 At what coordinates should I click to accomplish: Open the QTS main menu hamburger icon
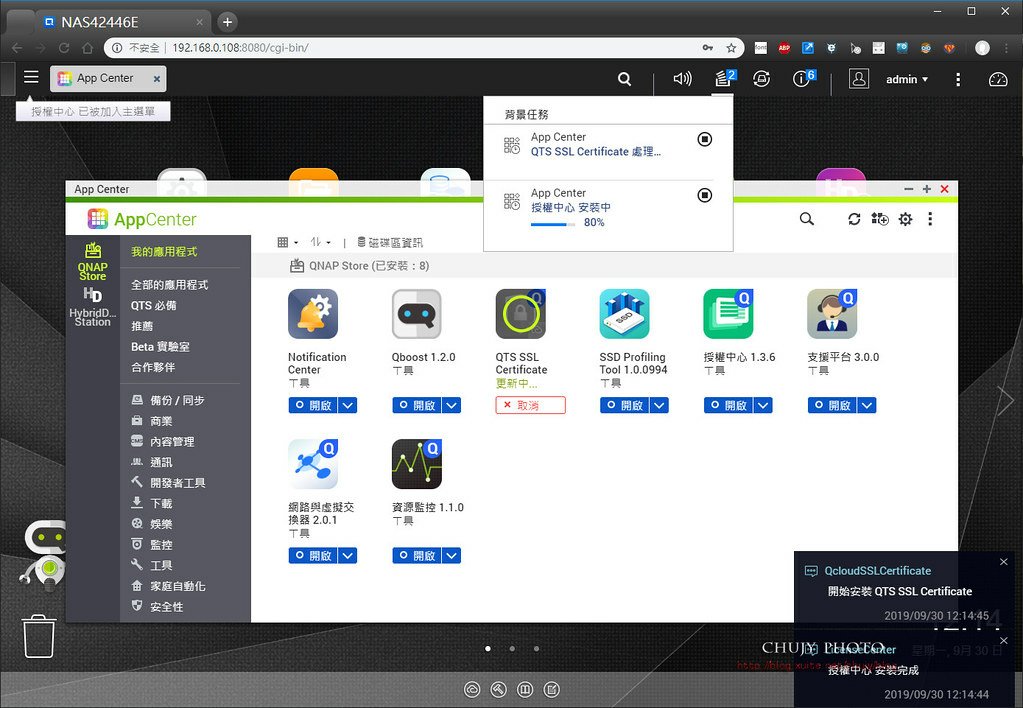(x=31, y=77)
